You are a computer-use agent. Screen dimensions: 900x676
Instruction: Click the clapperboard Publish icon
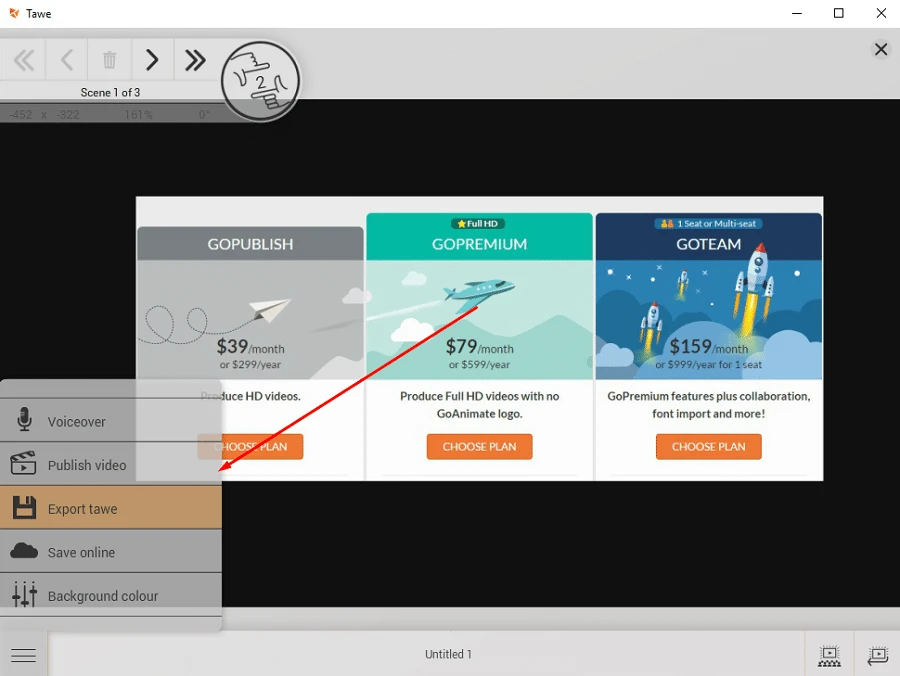23,463
